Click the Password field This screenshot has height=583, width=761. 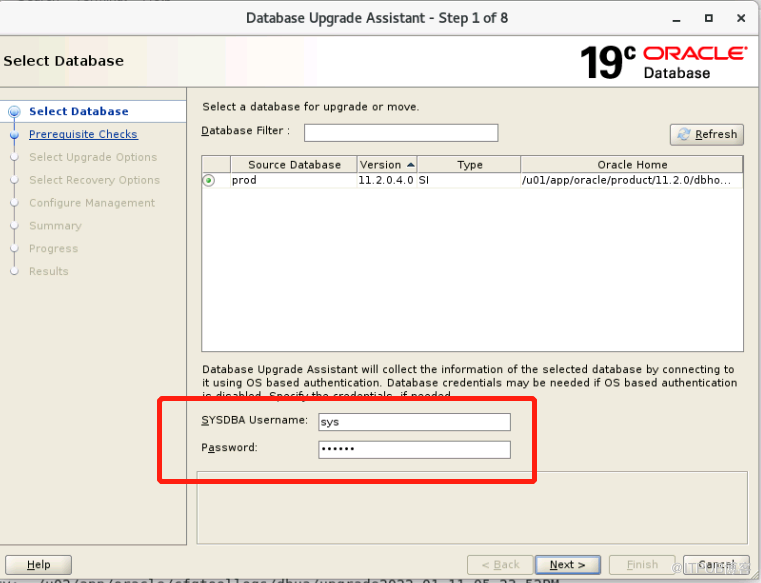pyautogui.click(x=414, y=450)
